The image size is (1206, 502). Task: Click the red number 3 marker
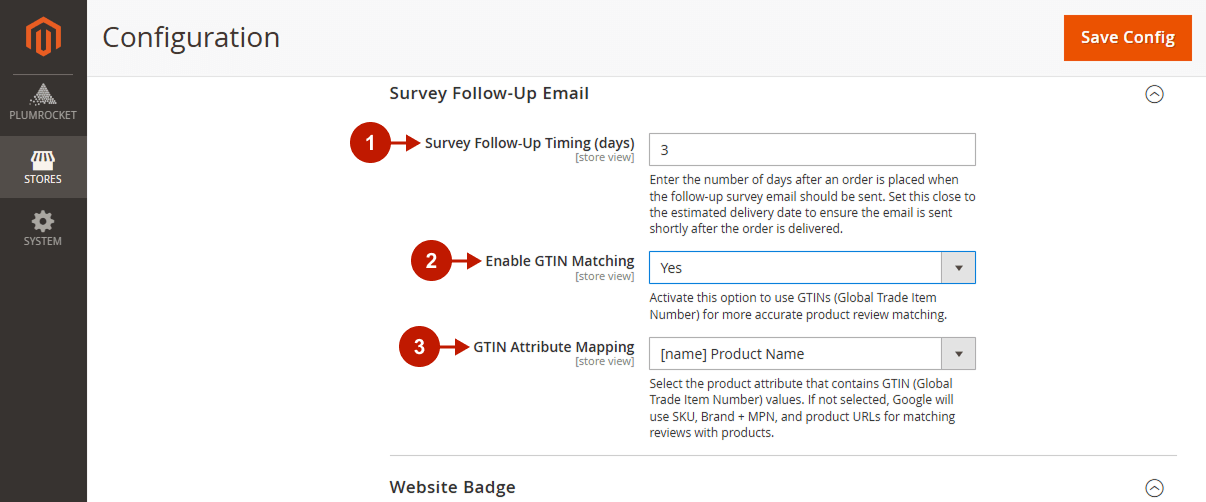click(x=420, y=347)
